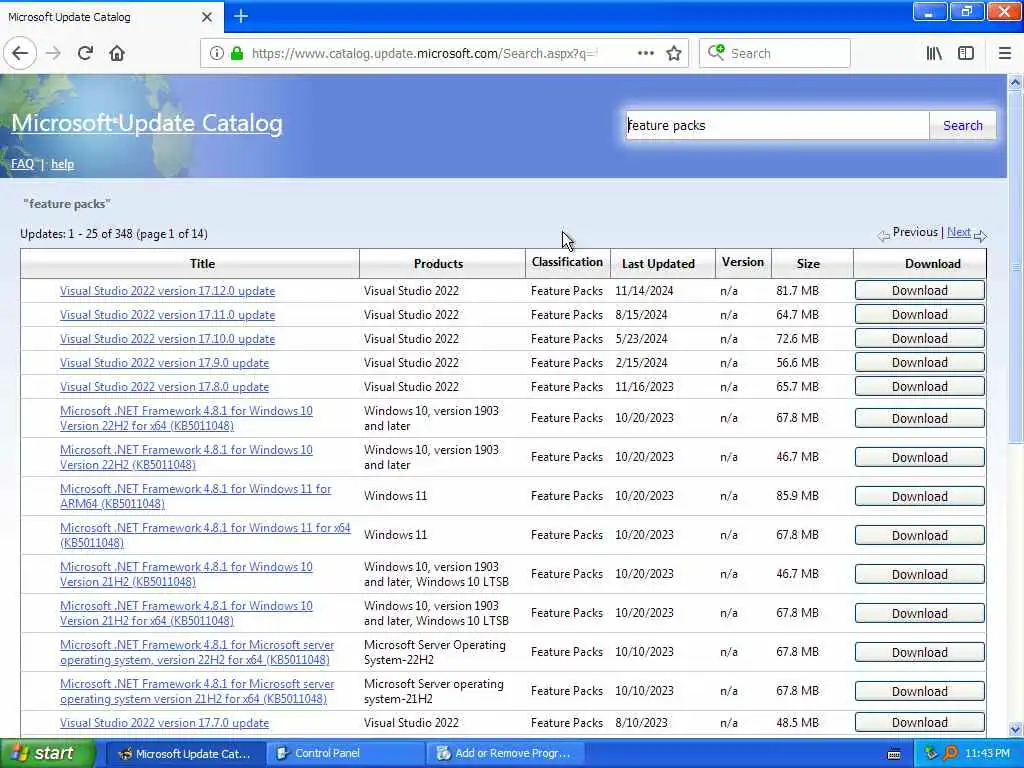Go to Next results page link
Screen dimensions: 1024x768
[959, 232]
